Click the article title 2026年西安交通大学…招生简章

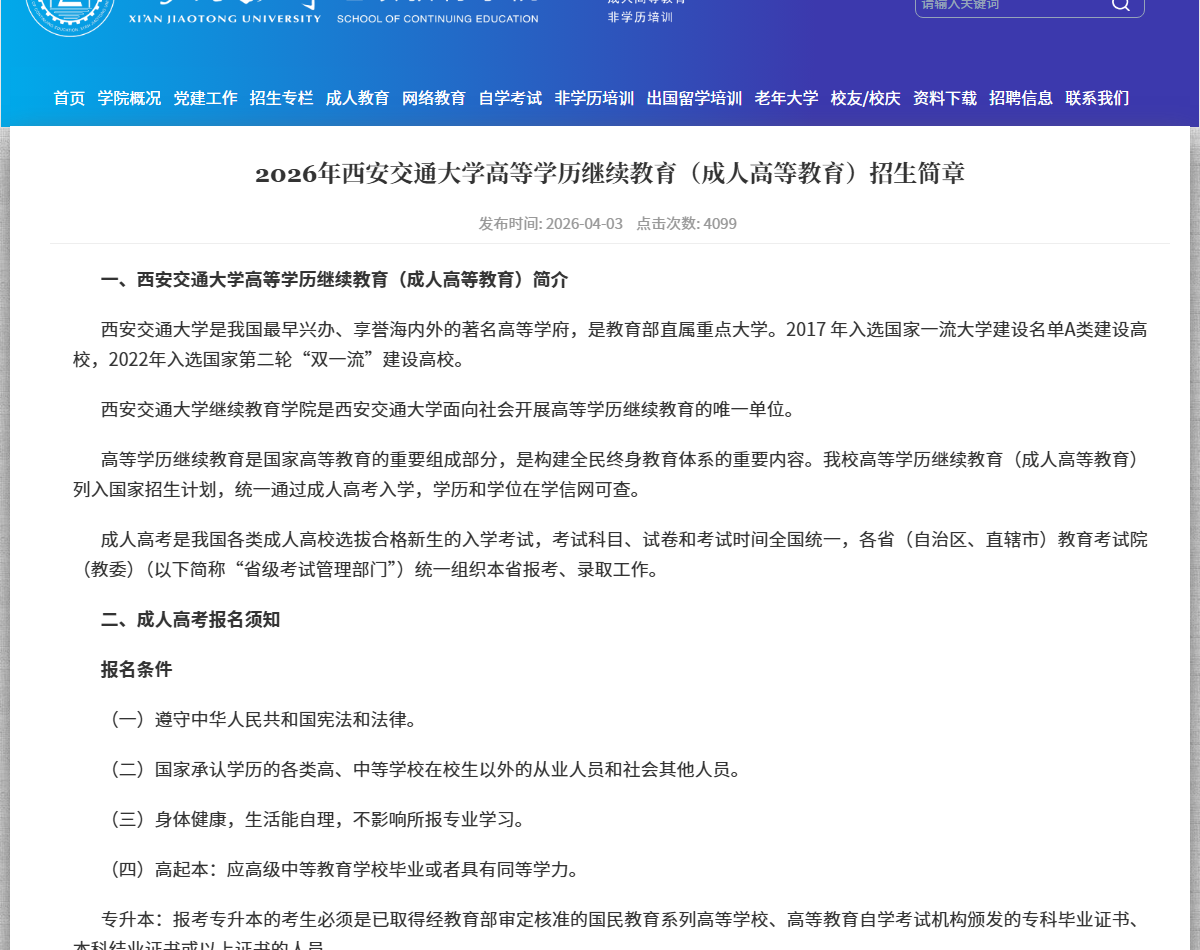pyautogui.click(x=610, y=174)
